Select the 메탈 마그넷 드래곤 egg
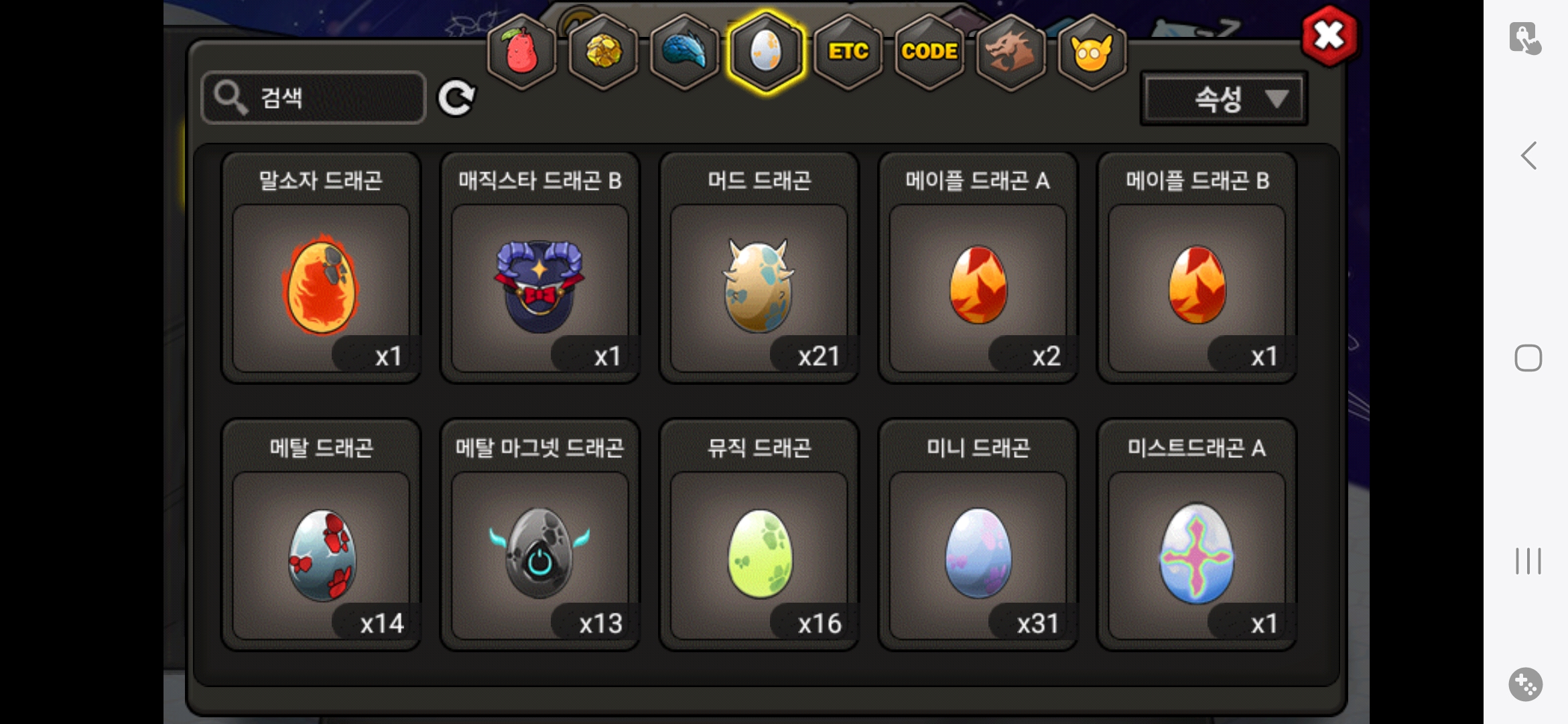 (540, 535)
